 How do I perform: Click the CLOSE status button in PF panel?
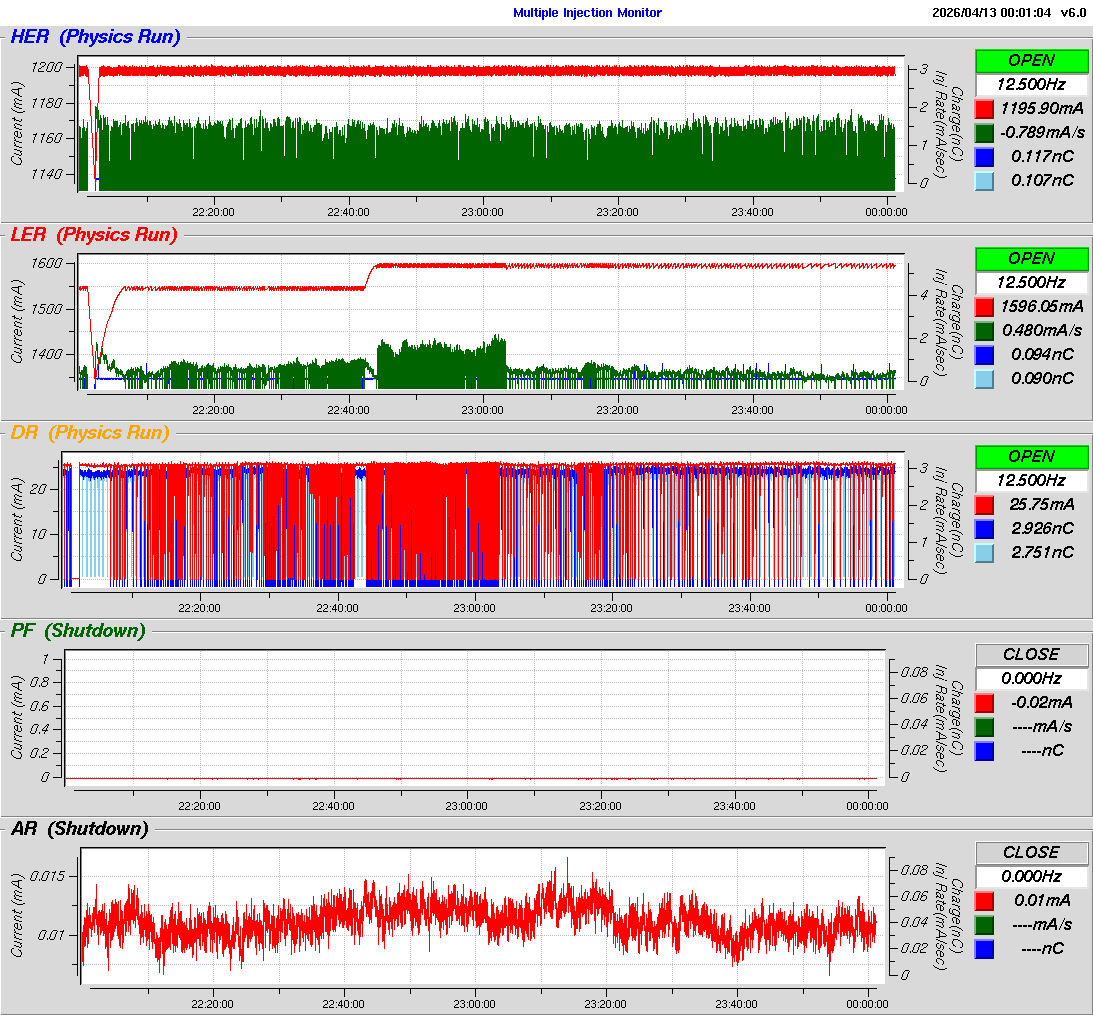tap(1031, 654)
